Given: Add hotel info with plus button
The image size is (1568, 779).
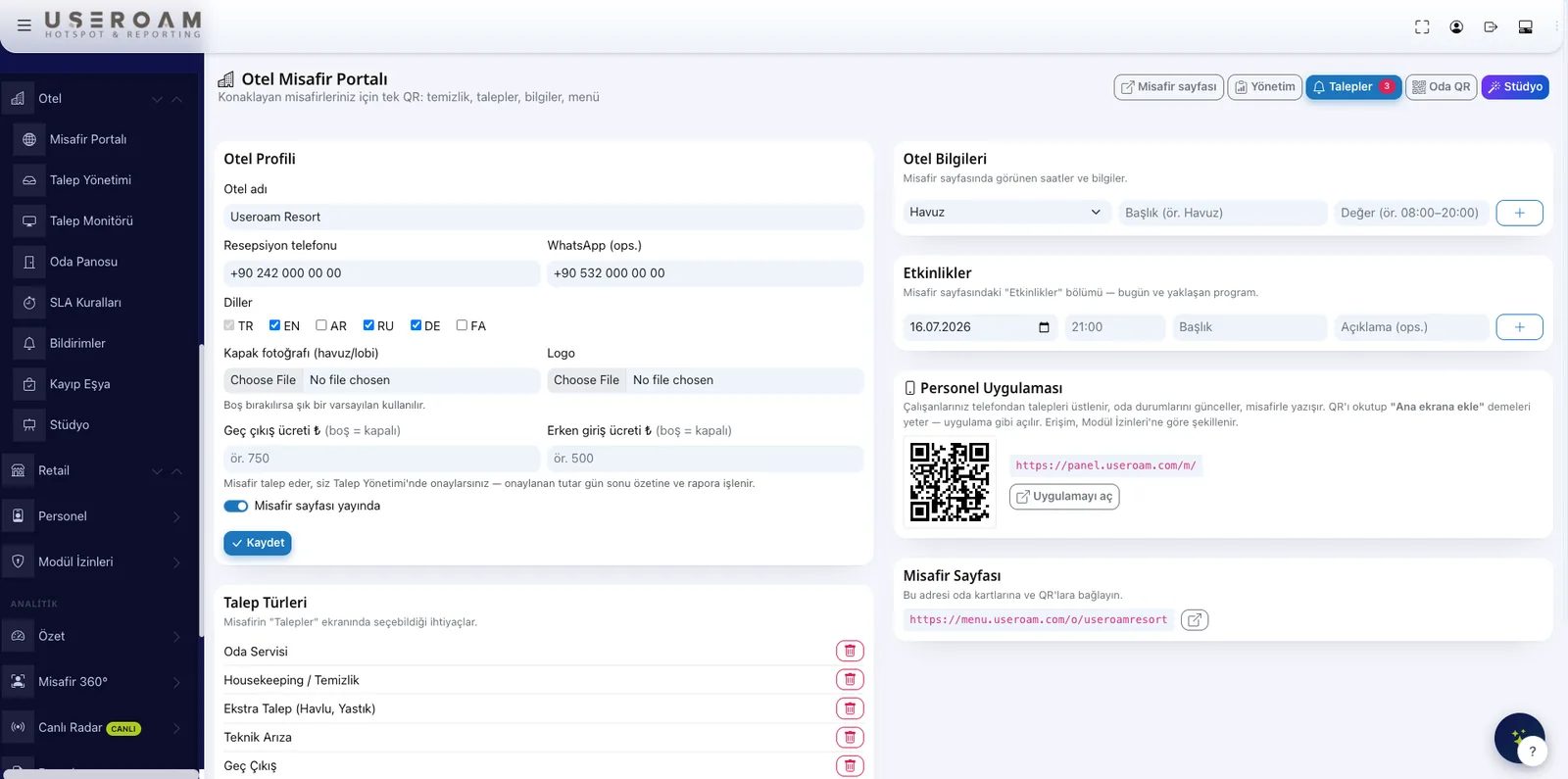Looking at the screenshot, I should pos(1519,213).
